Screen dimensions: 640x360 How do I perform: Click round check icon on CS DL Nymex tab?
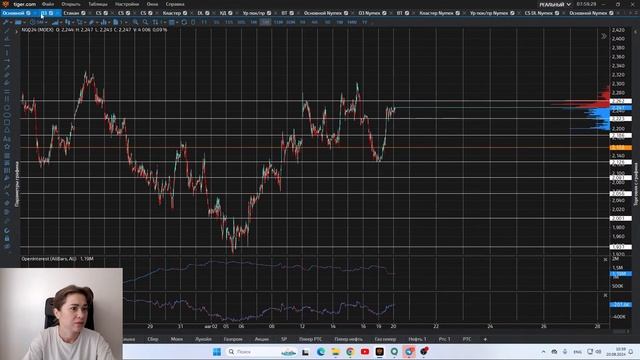click(557, 13)
